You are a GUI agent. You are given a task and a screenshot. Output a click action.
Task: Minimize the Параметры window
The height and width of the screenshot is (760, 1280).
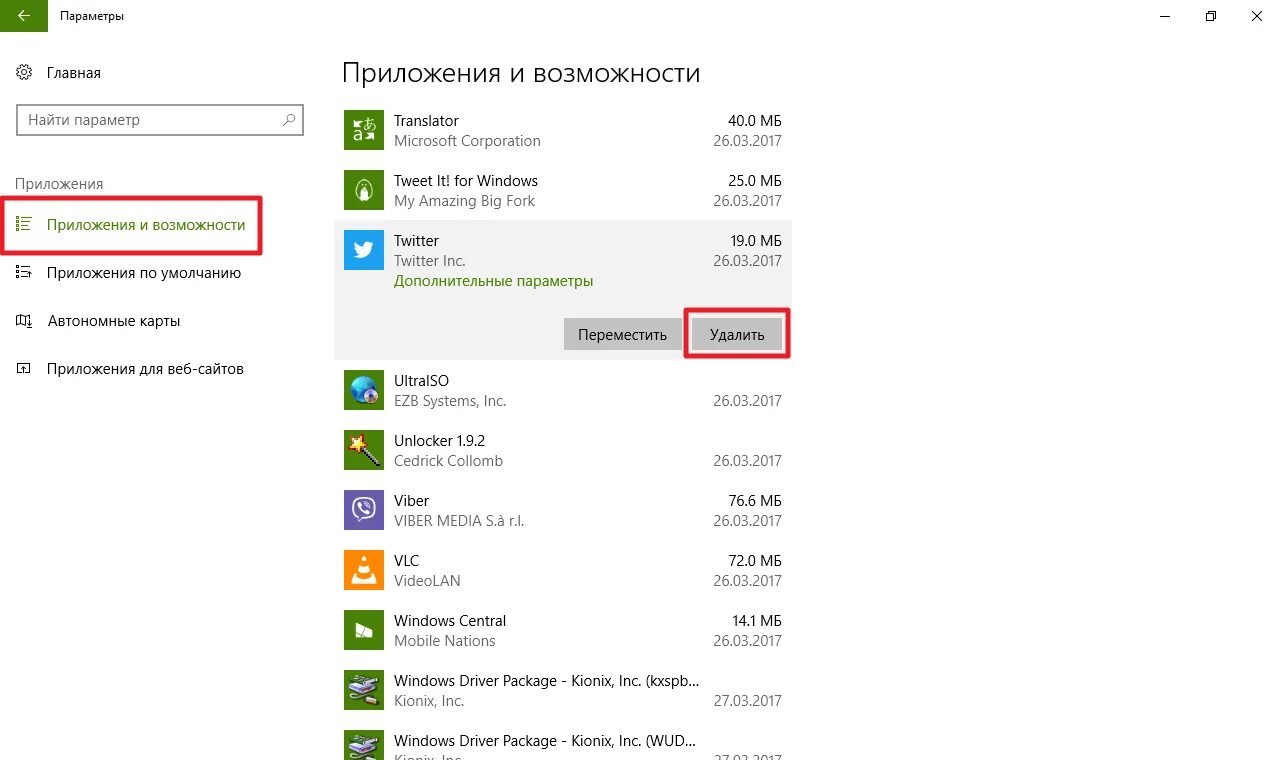tap(1165, 16)
